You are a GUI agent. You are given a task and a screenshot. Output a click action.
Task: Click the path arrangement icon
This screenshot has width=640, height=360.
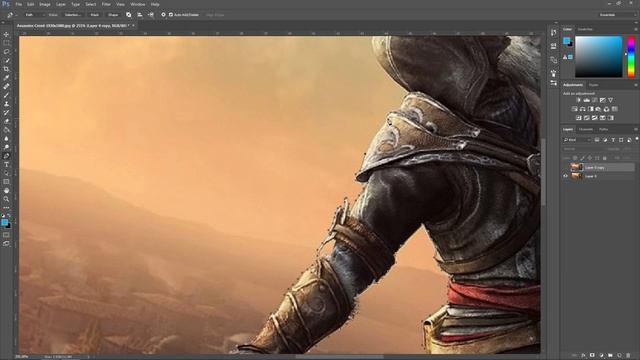(x=151, y=15)
